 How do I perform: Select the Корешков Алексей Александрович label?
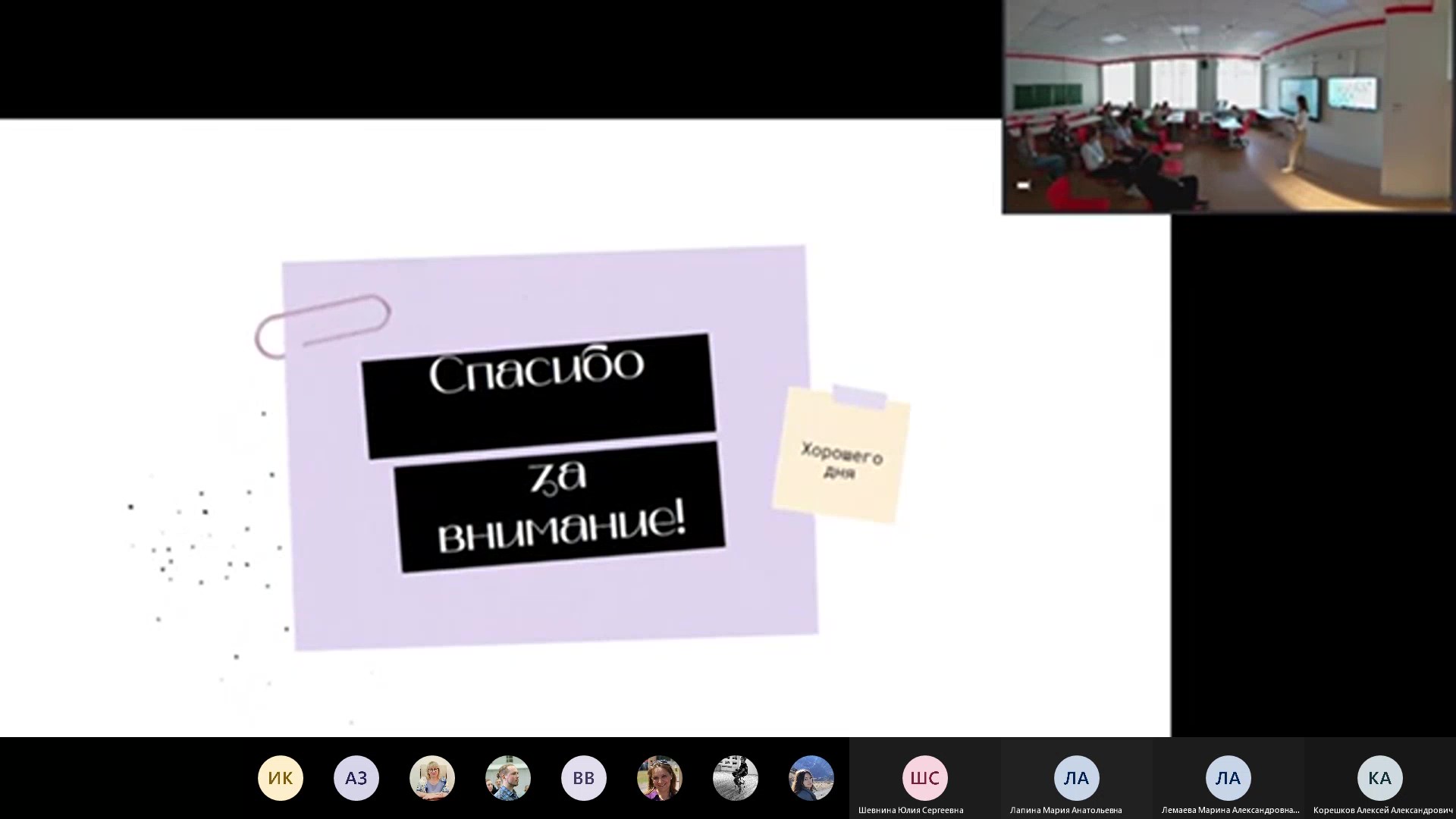[x=1382, y=810]
